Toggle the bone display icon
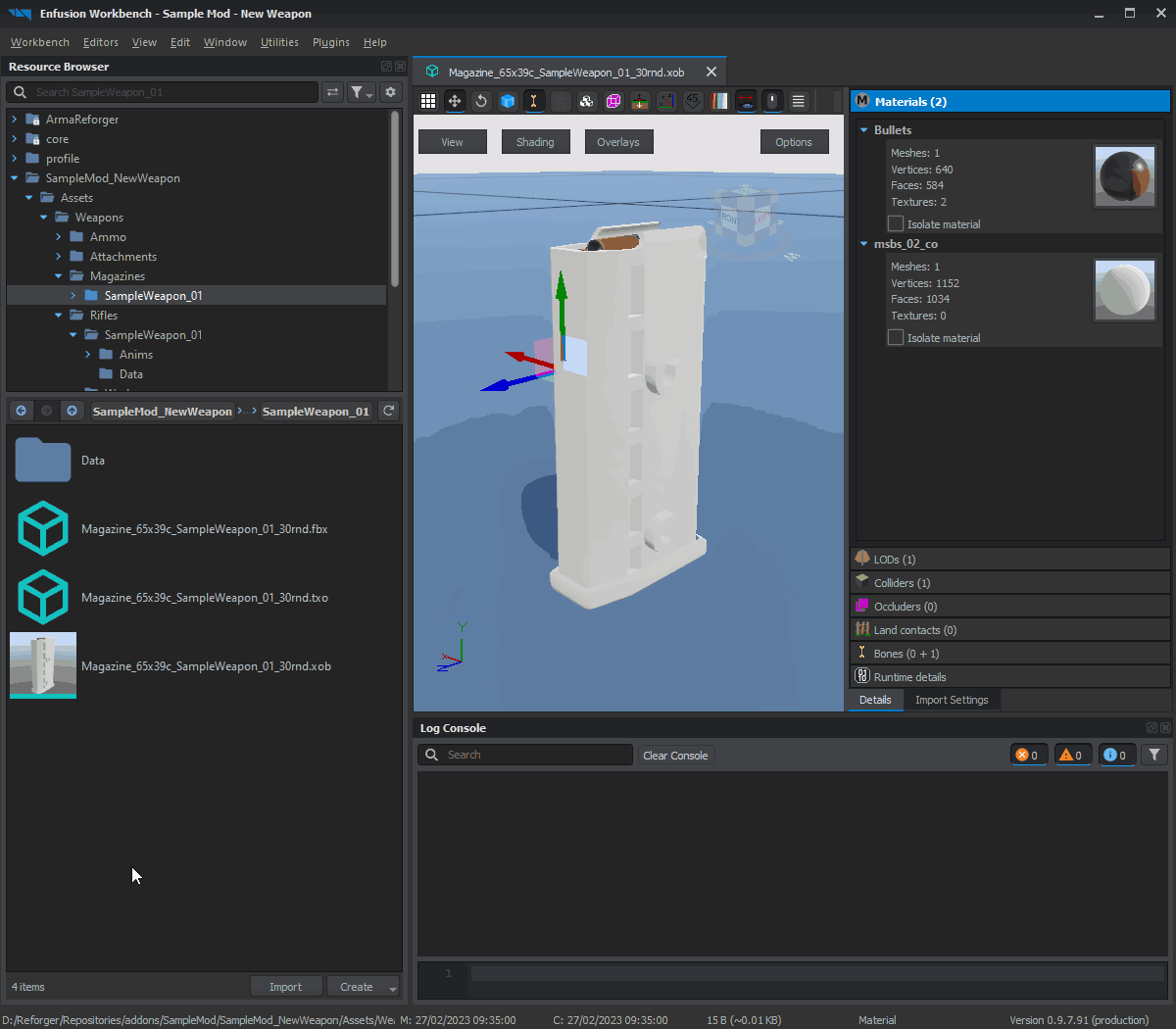Screen dimensions: 1176x1029 [x=534, y=101]
